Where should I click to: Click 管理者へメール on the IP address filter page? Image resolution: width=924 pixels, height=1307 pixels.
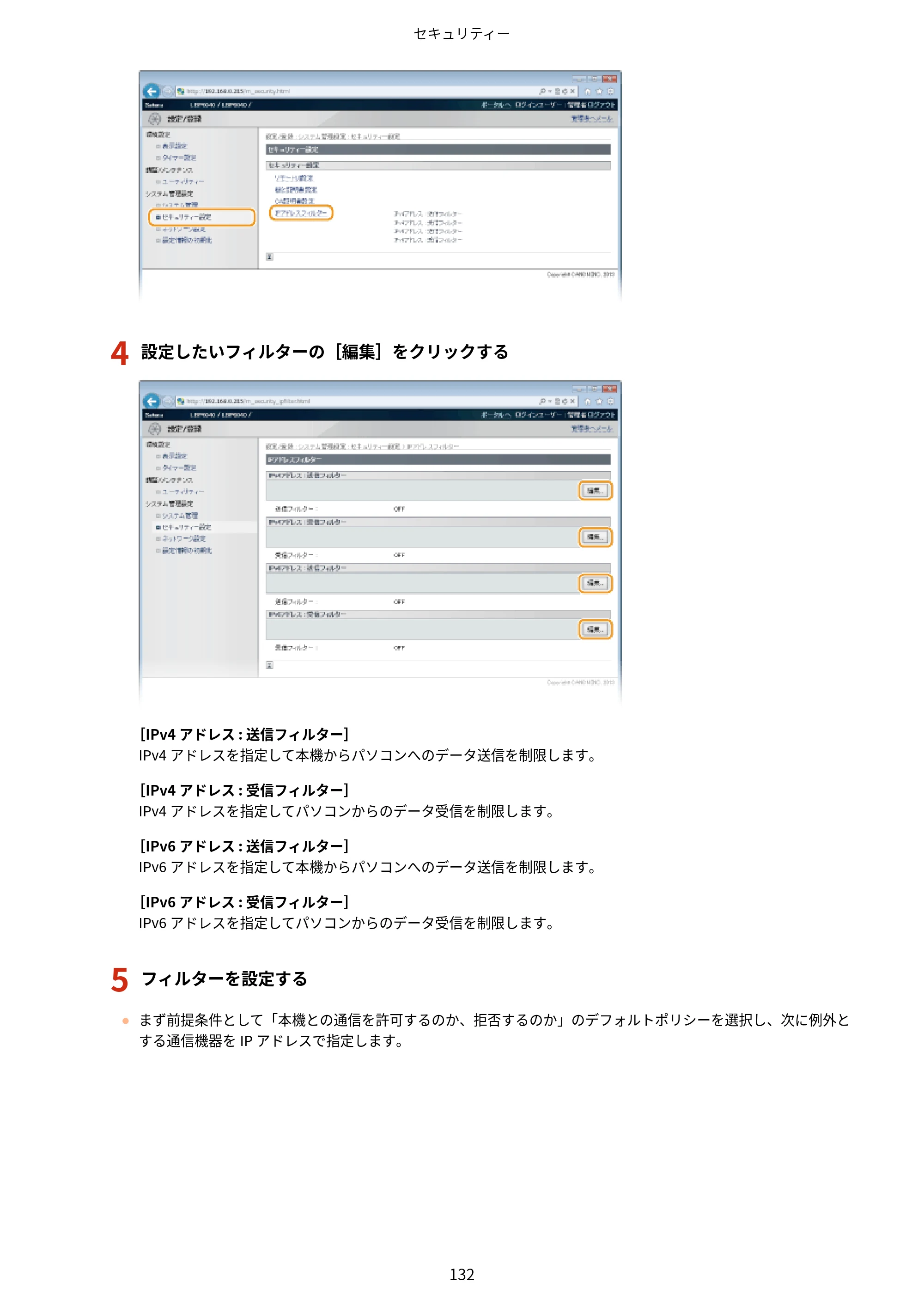pos(592,429)
